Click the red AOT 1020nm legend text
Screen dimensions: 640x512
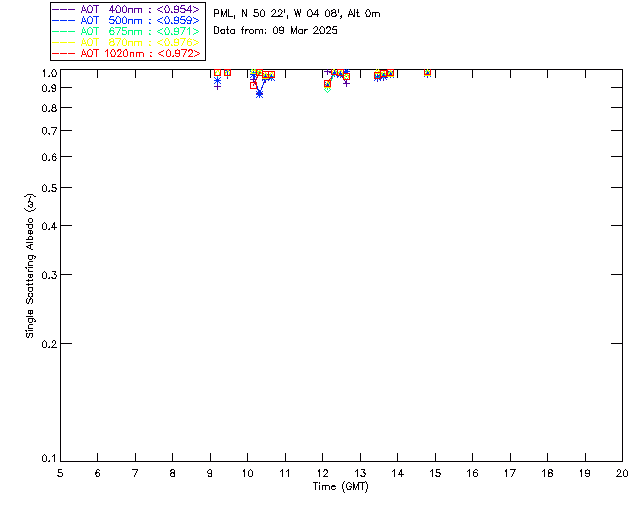(x=140, y=53)
